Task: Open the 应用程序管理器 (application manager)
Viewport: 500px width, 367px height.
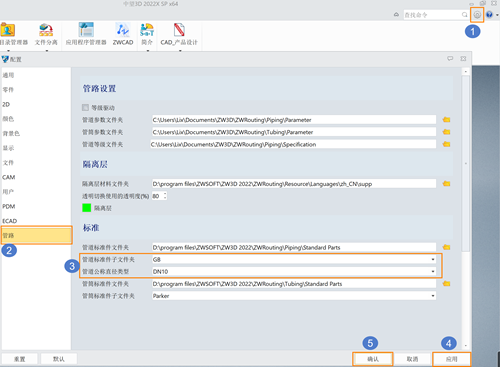Action: coord(86,34)
